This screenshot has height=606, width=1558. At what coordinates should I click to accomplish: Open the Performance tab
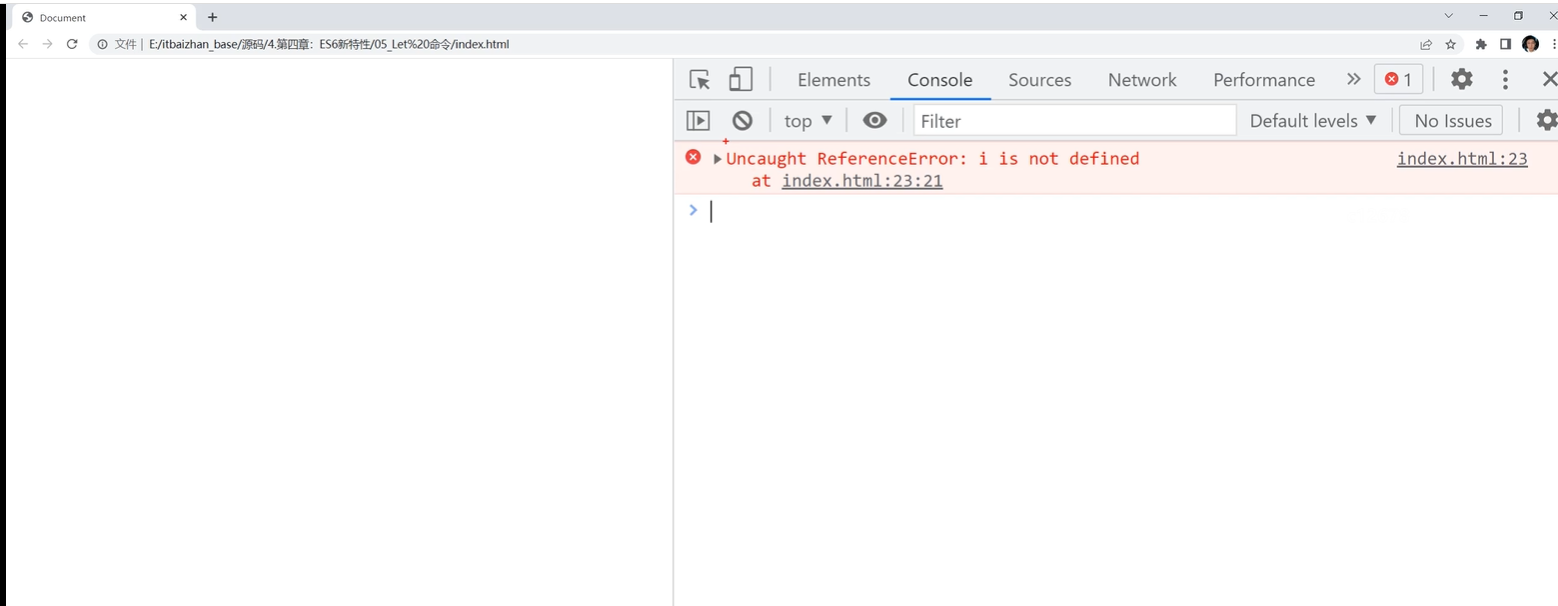(x=1264, y=80)
